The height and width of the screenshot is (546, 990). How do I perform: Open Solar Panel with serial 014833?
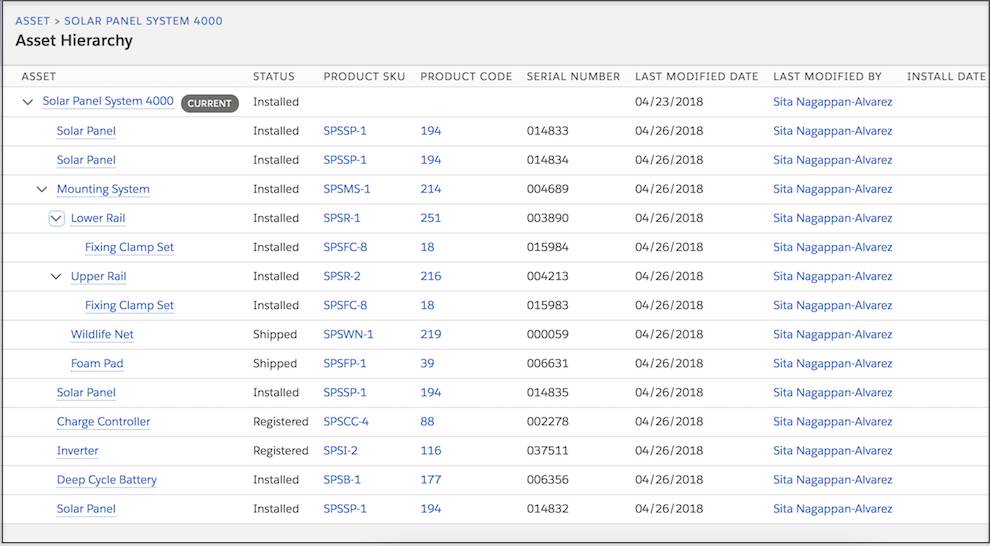click(x=86, y=131)
